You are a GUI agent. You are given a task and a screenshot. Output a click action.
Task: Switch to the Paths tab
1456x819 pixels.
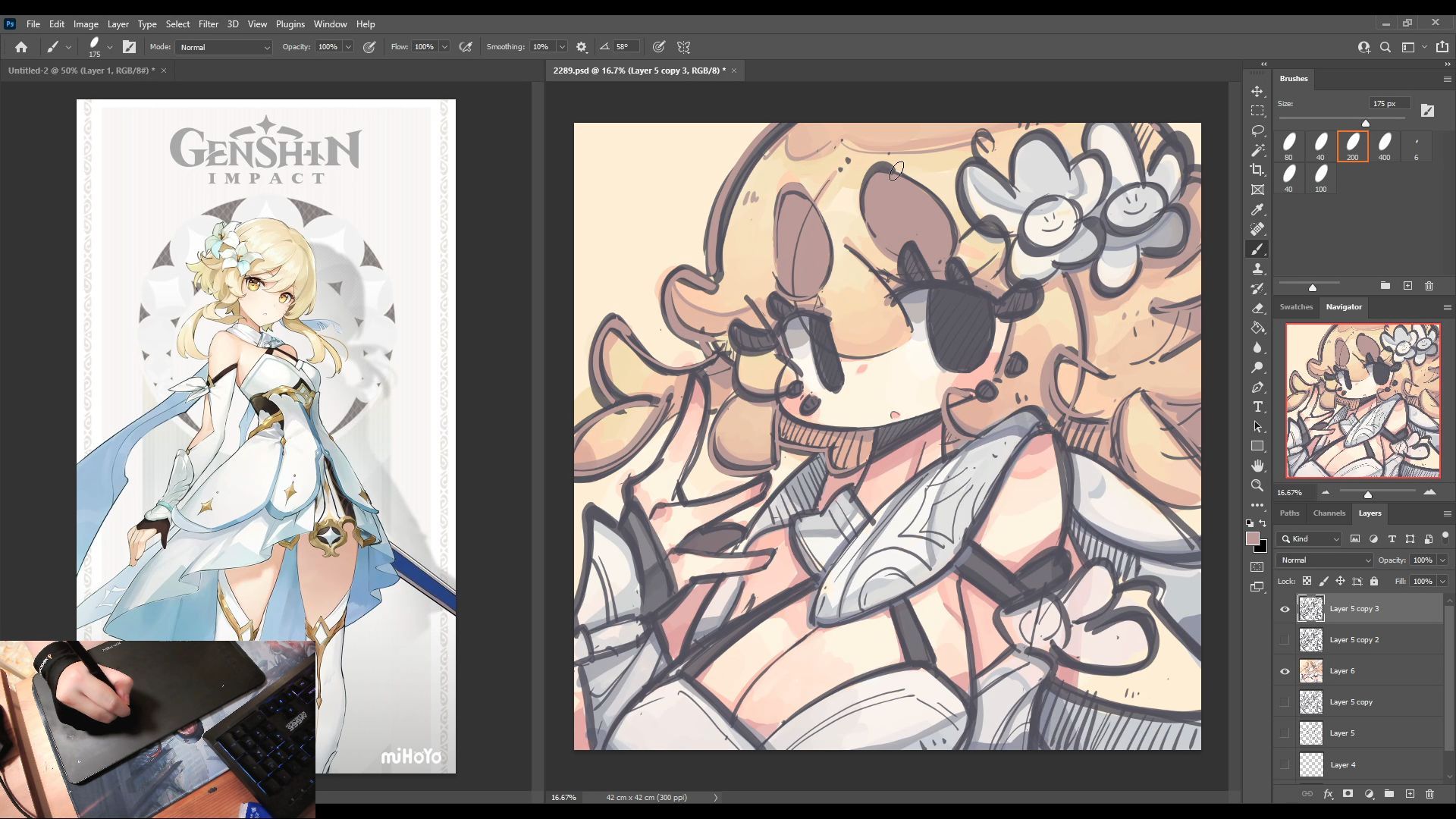coord(1289,513)
